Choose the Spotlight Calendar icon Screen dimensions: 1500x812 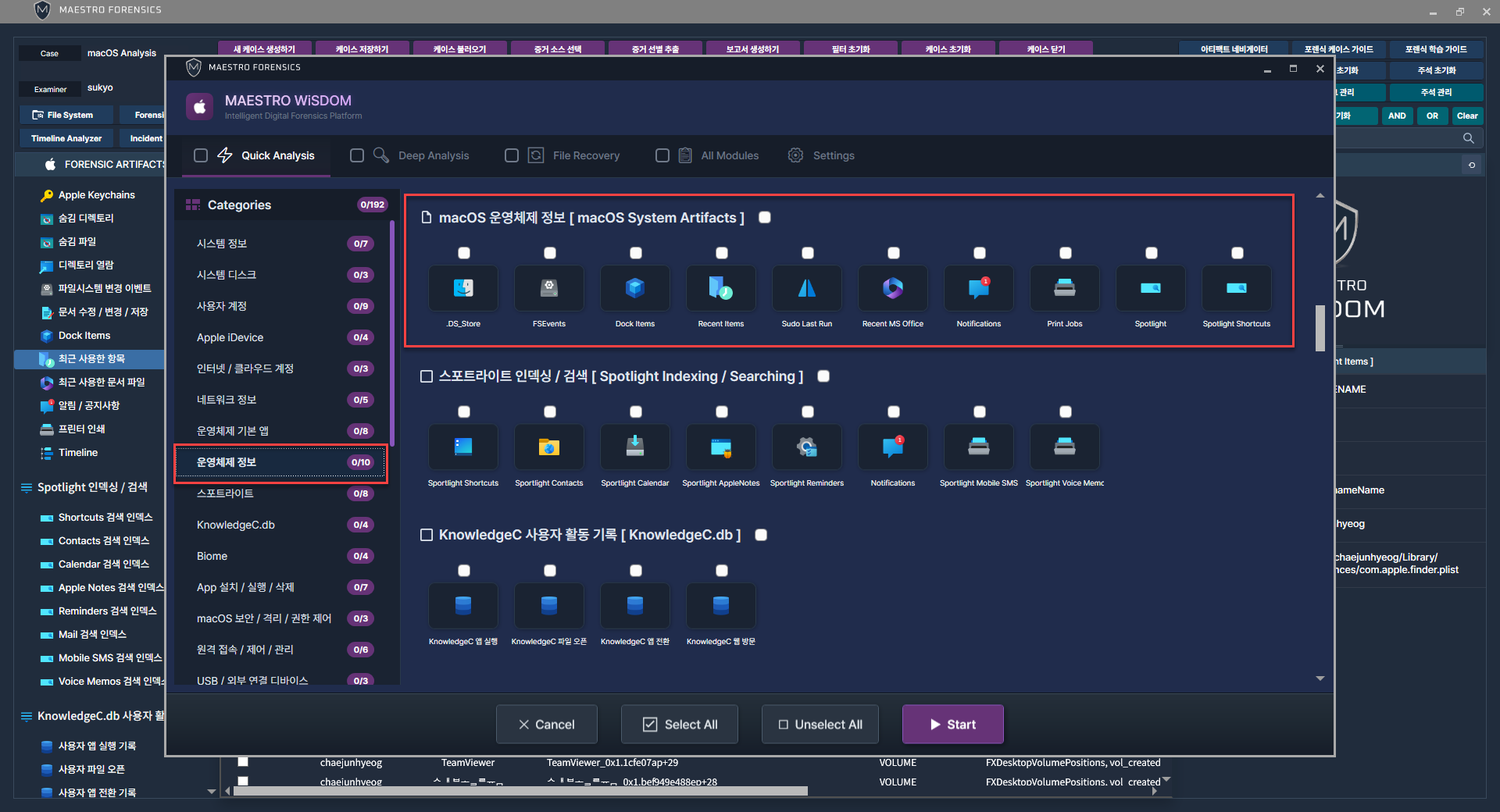[635, 447]
